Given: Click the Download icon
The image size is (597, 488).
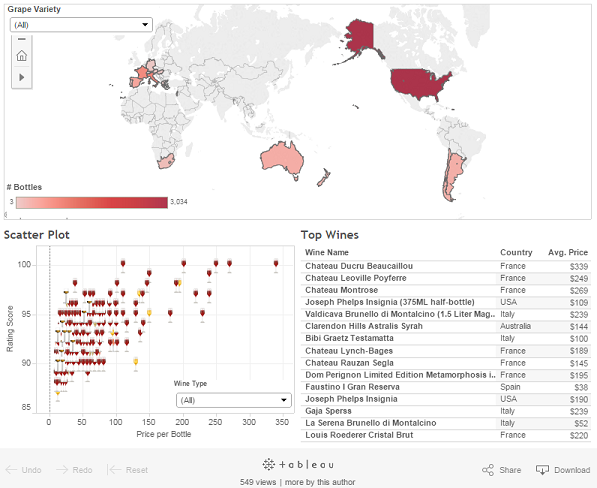Looking at the screenshot, I should pos(542,470).
